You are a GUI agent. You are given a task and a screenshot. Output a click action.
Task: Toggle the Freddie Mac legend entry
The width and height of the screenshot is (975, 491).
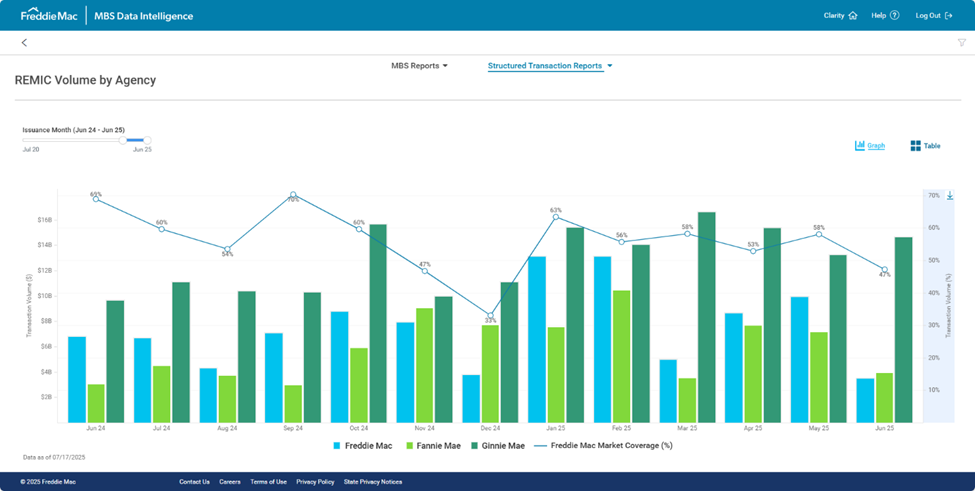coord(363,446)
